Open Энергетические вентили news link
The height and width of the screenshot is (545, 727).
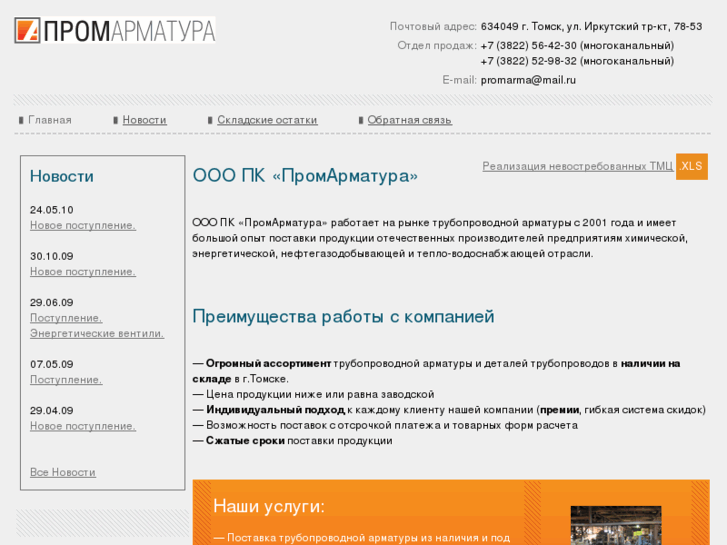coord(97,333)
